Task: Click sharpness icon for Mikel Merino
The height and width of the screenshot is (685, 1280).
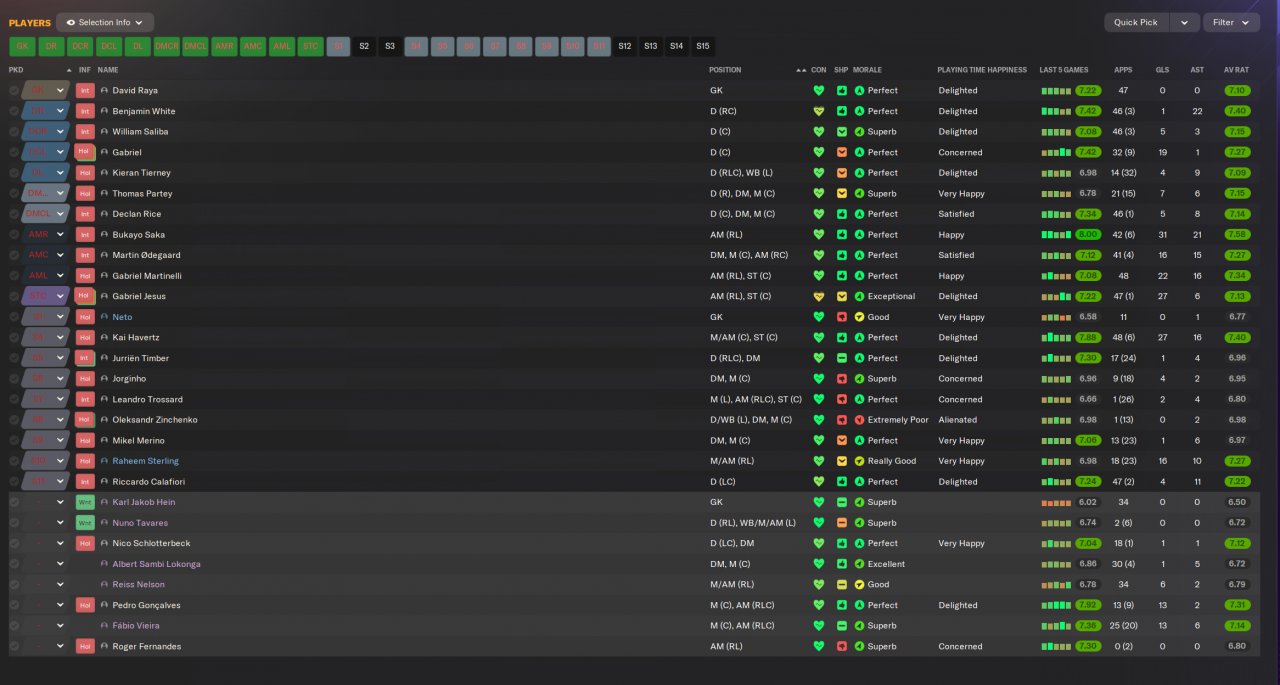Action: (842, 441)
